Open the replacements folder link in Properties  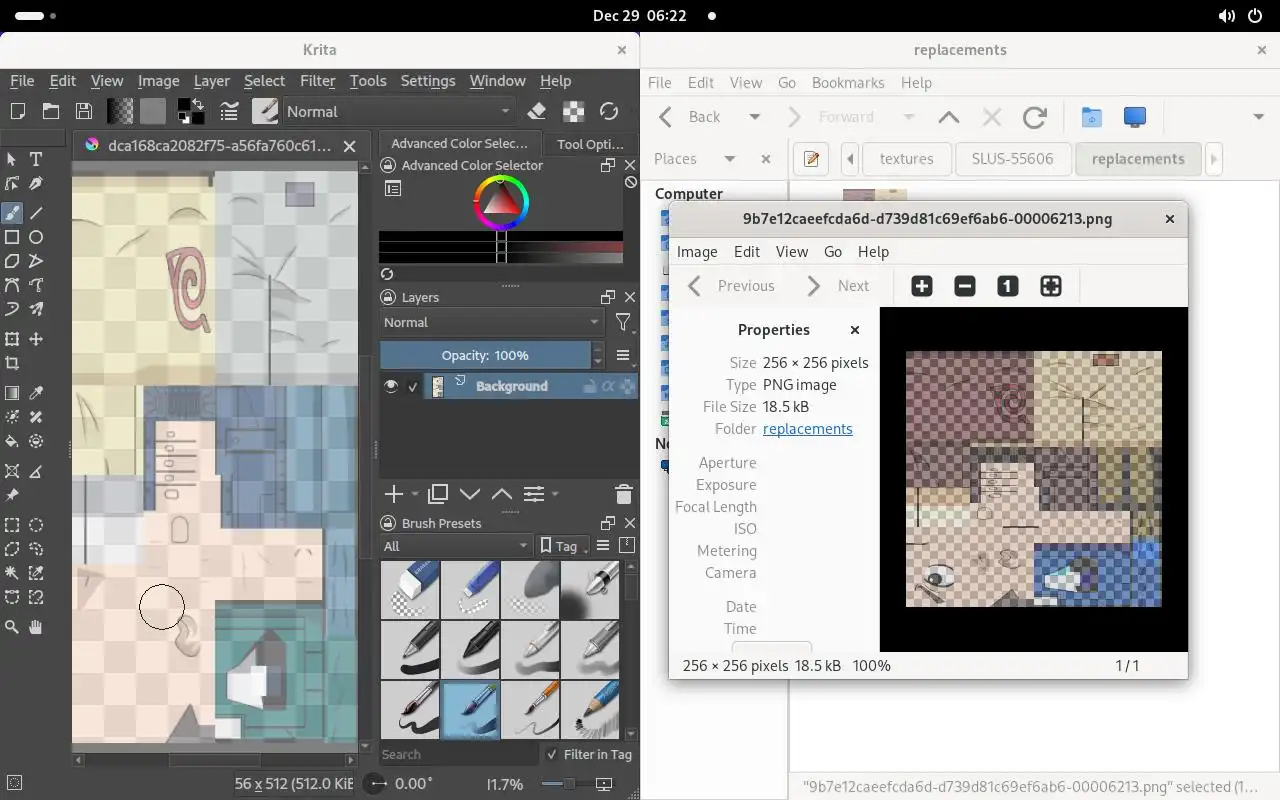[x=808, y=429]
